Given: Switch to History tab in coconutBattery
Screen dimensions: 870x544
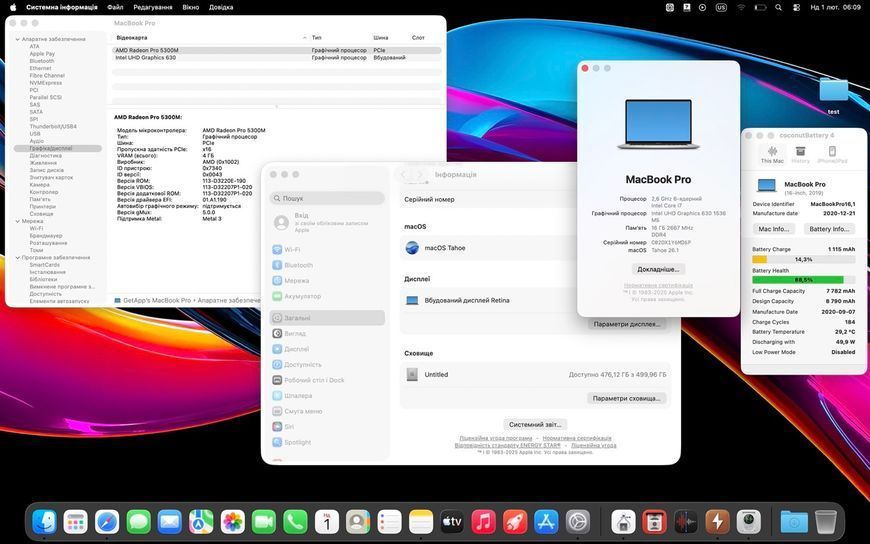Looking at the screenshot, I should (800, 154).
